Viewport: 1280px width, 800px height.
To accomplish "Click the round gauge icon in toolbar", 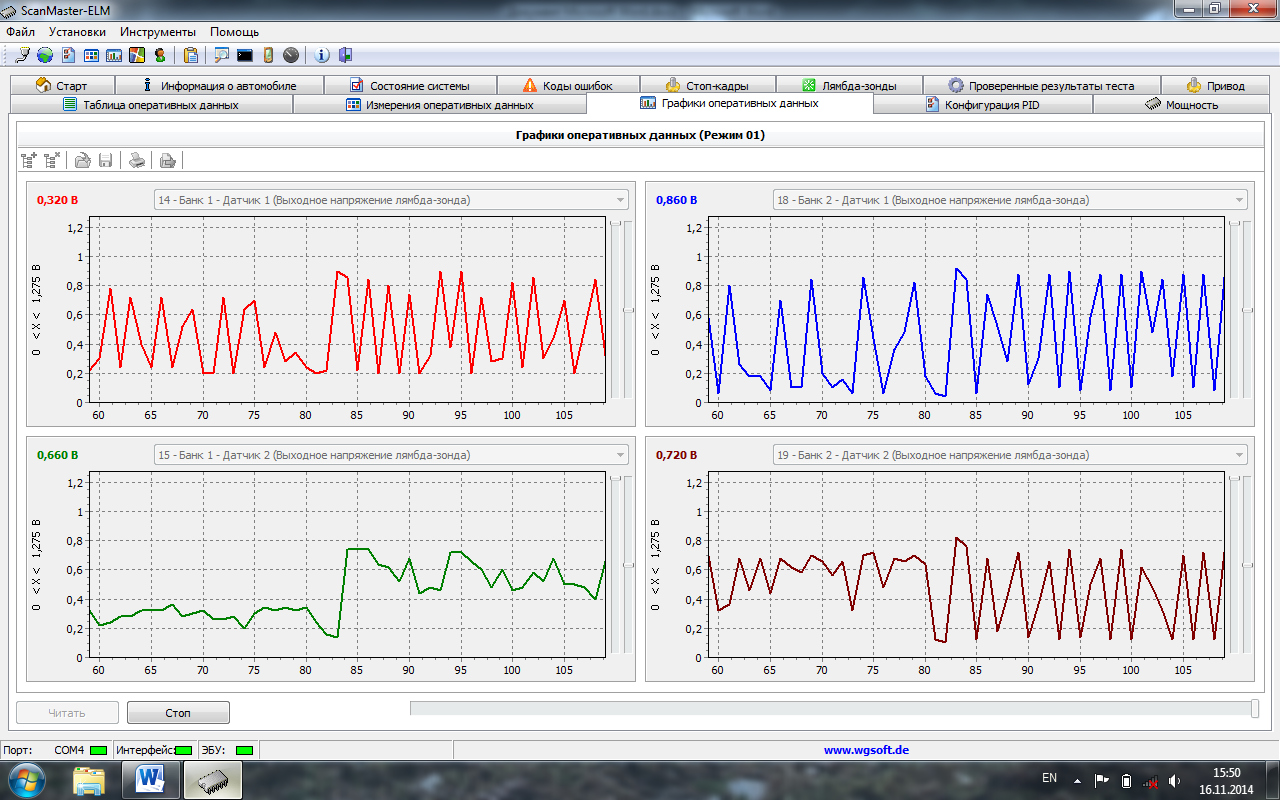I will tap(291, 55).
